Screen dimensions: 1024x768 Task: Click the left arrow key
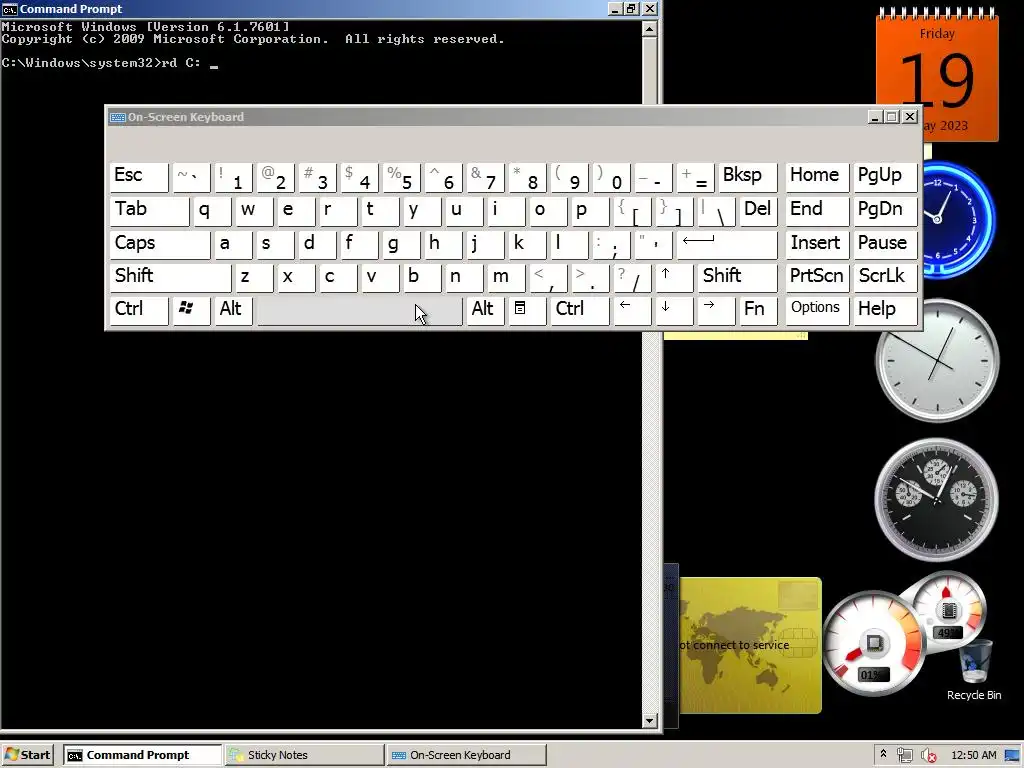[x=632, y=310]
